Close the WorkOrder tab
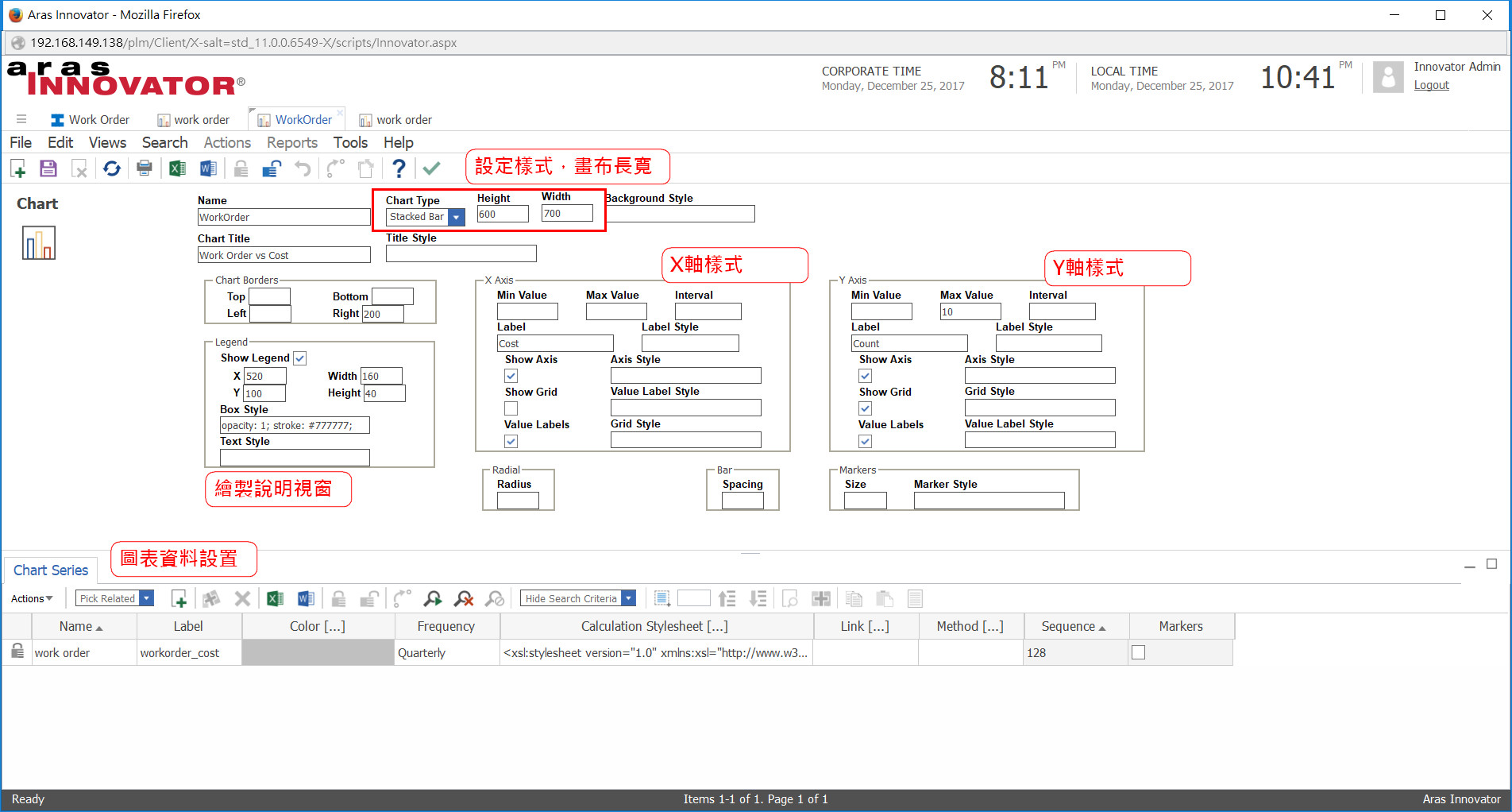This screenshot has width=1512, height=812. (339, 111)
